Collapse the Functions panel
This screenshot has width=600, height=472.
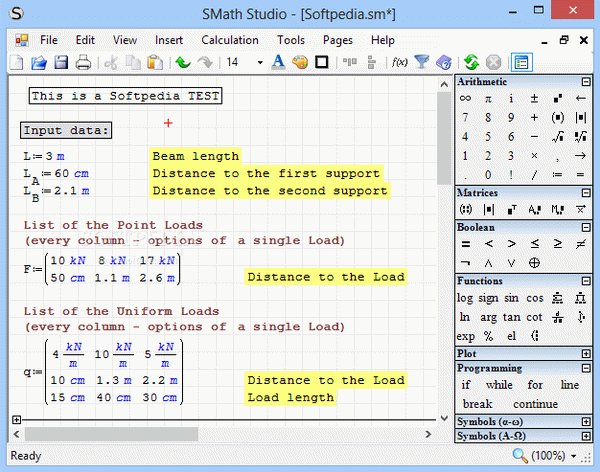pos(586,281)
